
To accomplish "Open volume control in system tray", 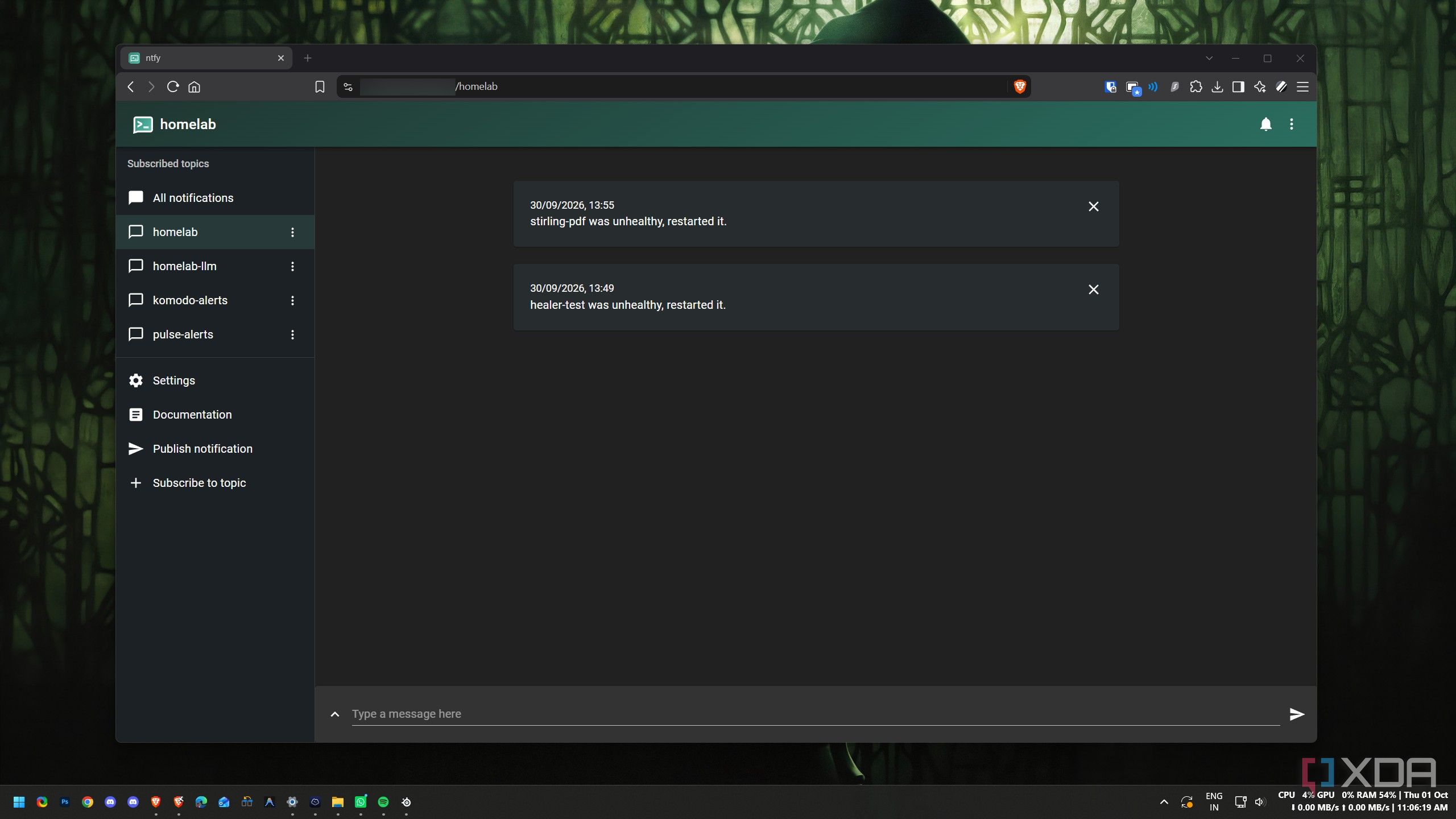I will (x=1260, y=802).
